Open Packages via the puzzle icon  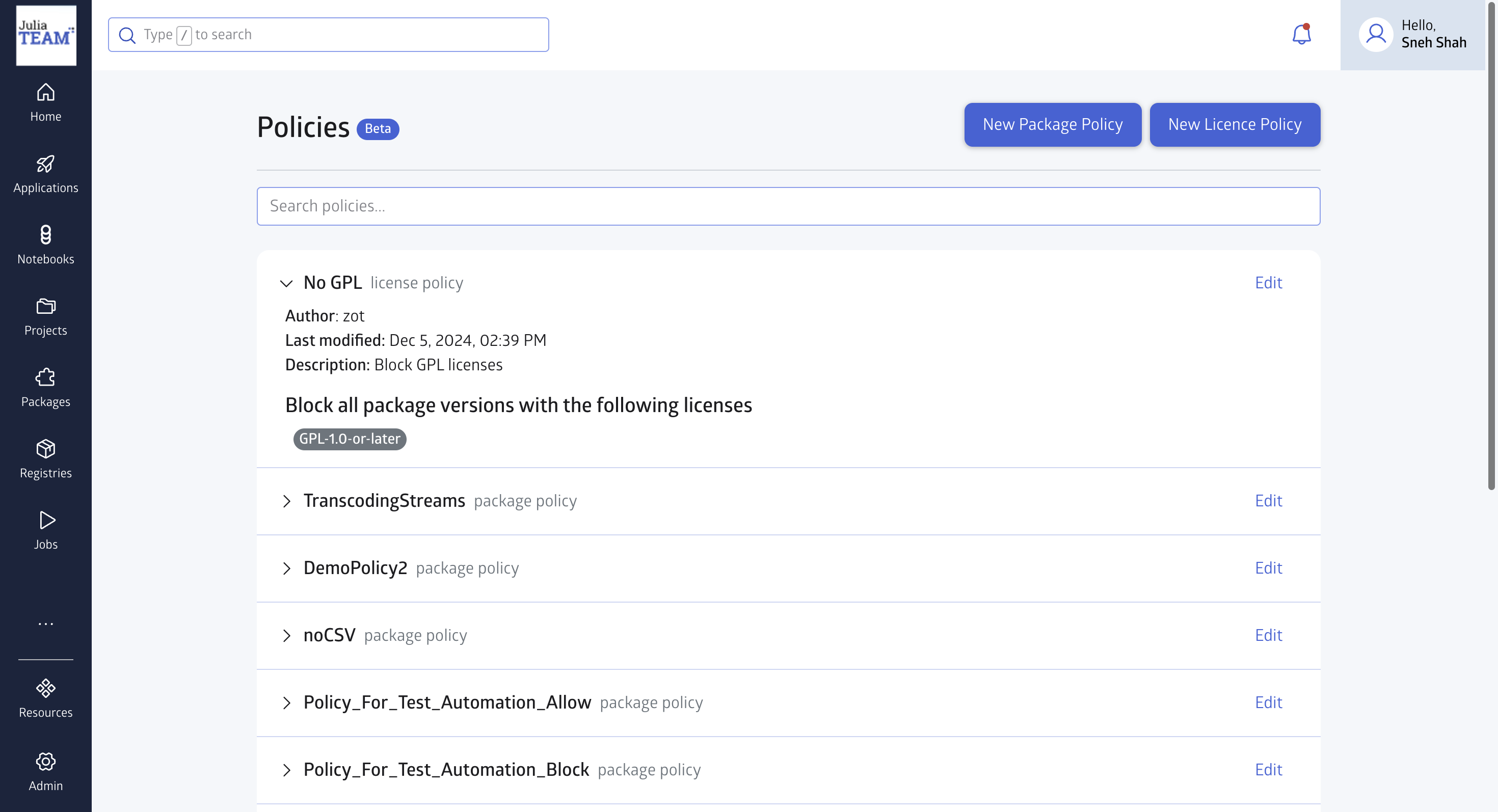click(x=45, y=378)
